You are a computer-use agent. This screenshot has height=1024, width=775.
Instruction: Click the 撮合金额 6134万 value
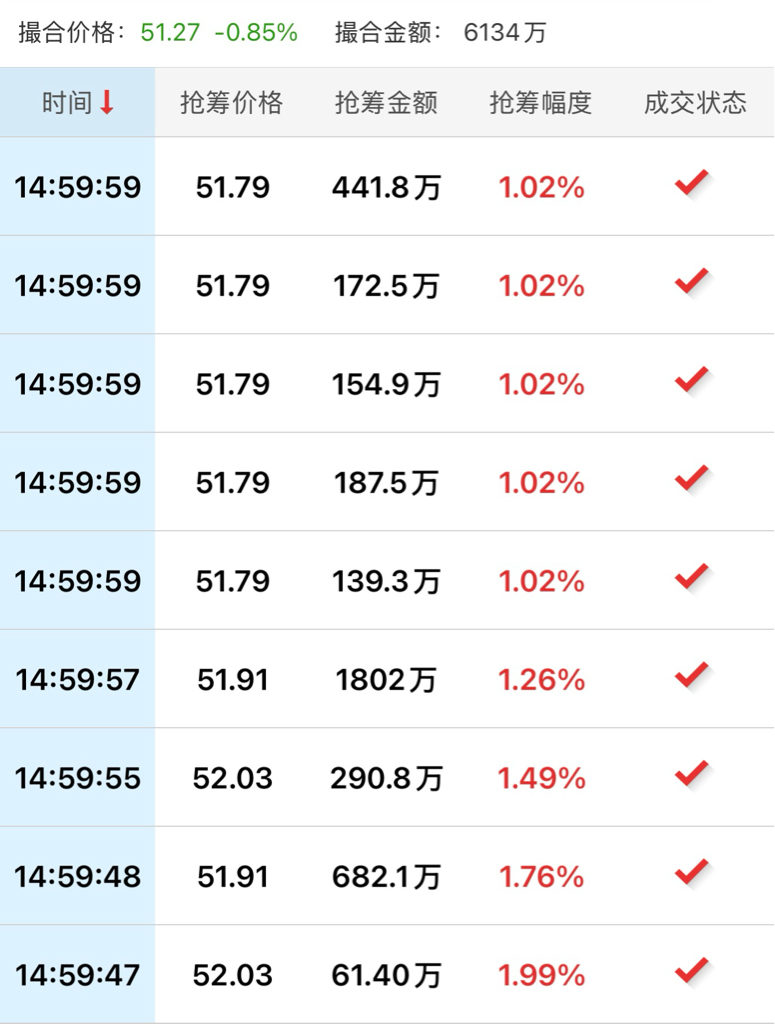coord(505,32)
